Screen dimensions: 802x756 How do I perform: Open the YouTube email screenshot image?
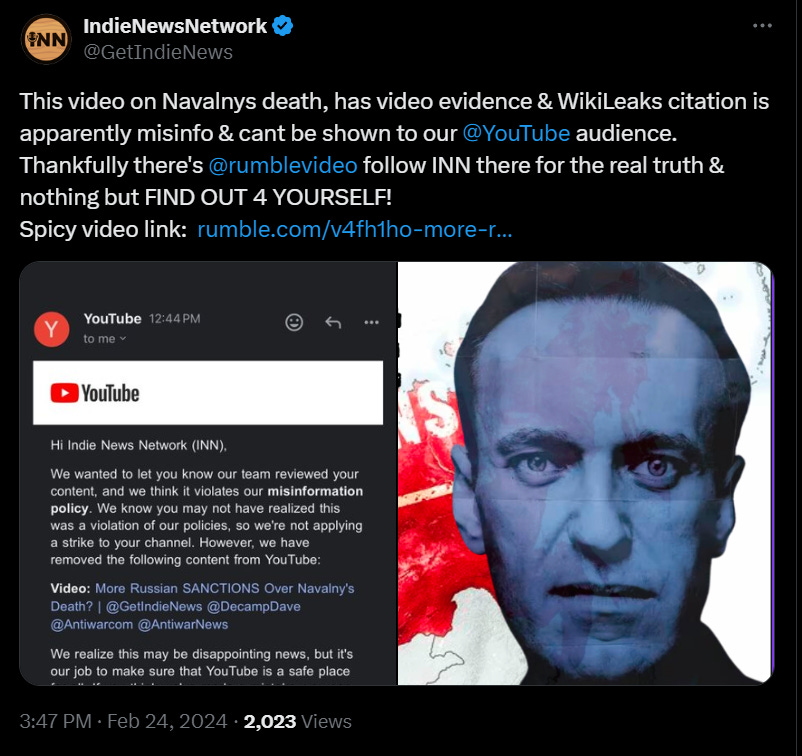tap(208, 473)
